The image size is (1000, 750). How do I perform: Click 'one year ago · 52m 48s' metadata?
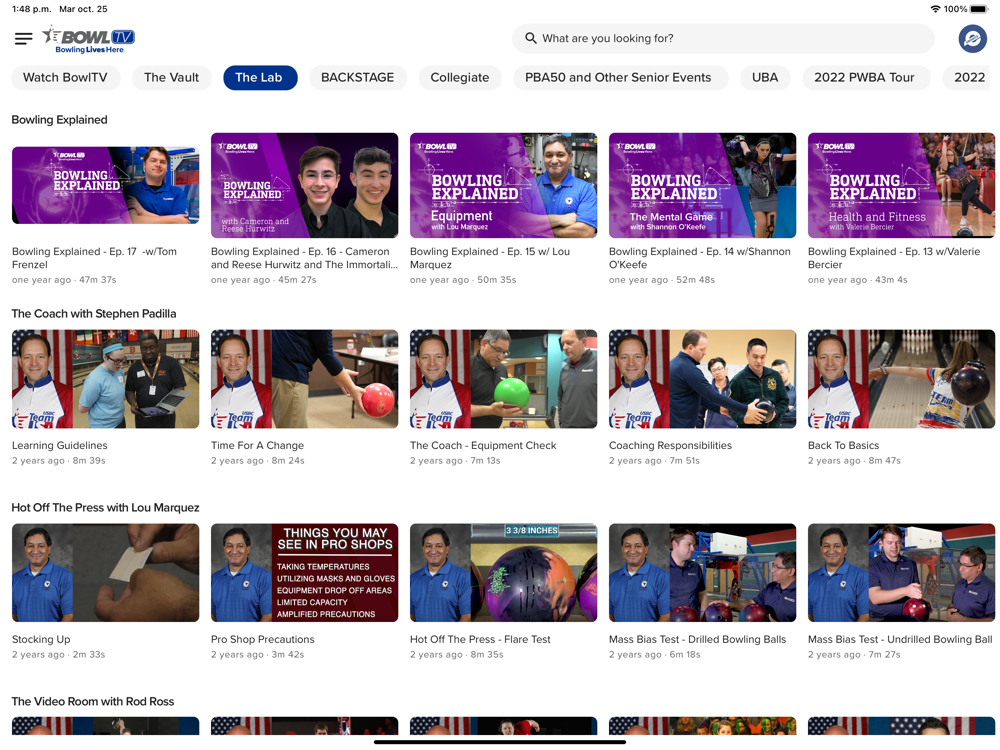[x=661, y=279]
